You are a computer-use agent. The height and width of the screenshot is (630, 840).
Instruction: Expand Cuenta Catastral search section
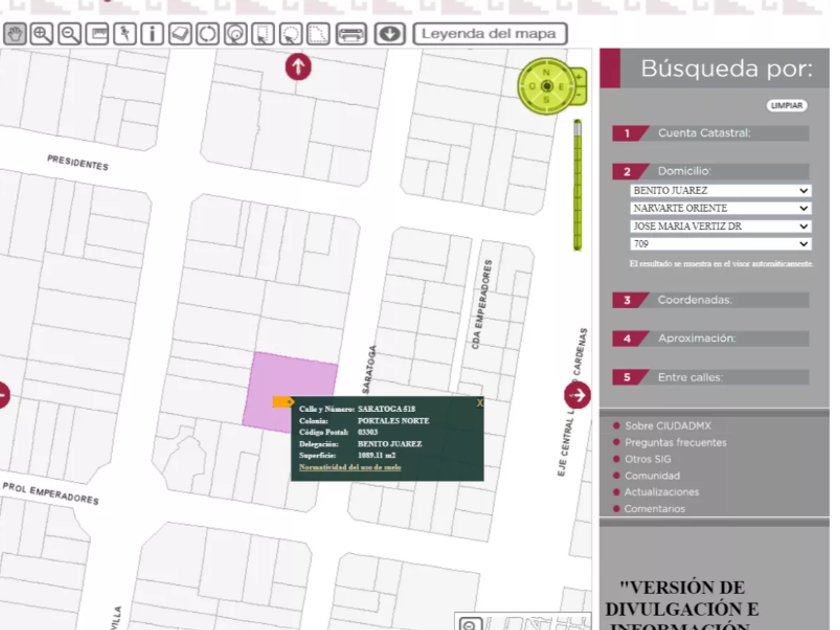click(x=711, y=133)
